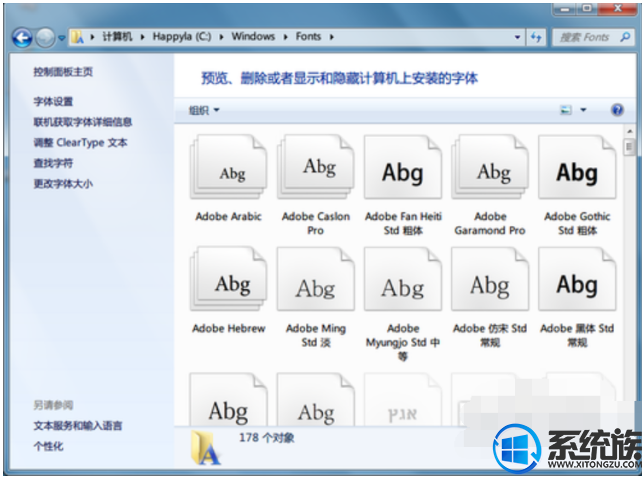642x477 pixels.
Task: Select Adobe Gothic Std font icon
Action: click(x=577, y=168)
